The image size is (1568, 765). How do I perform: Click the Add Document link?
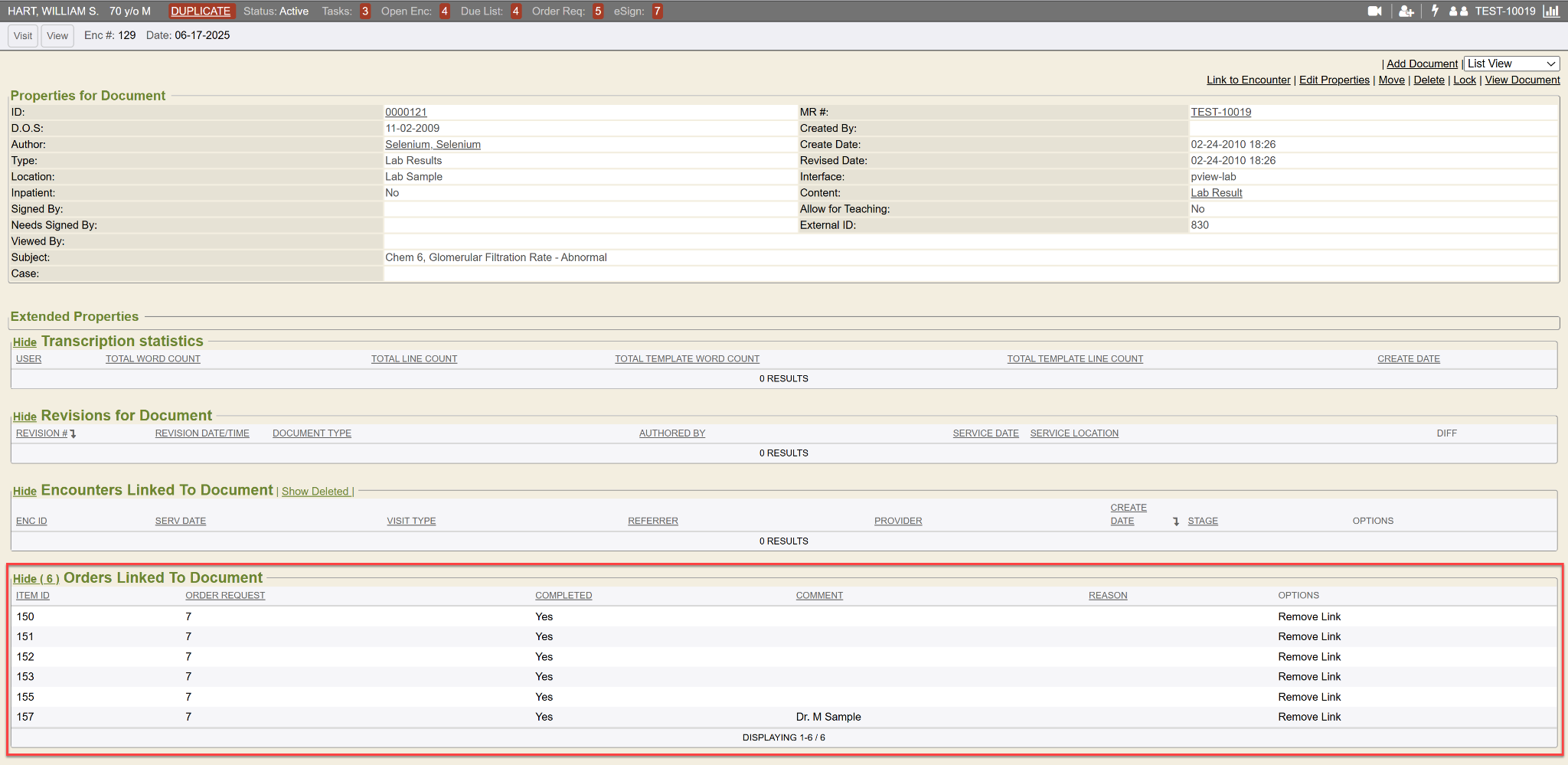click(x=1422, y=64)
